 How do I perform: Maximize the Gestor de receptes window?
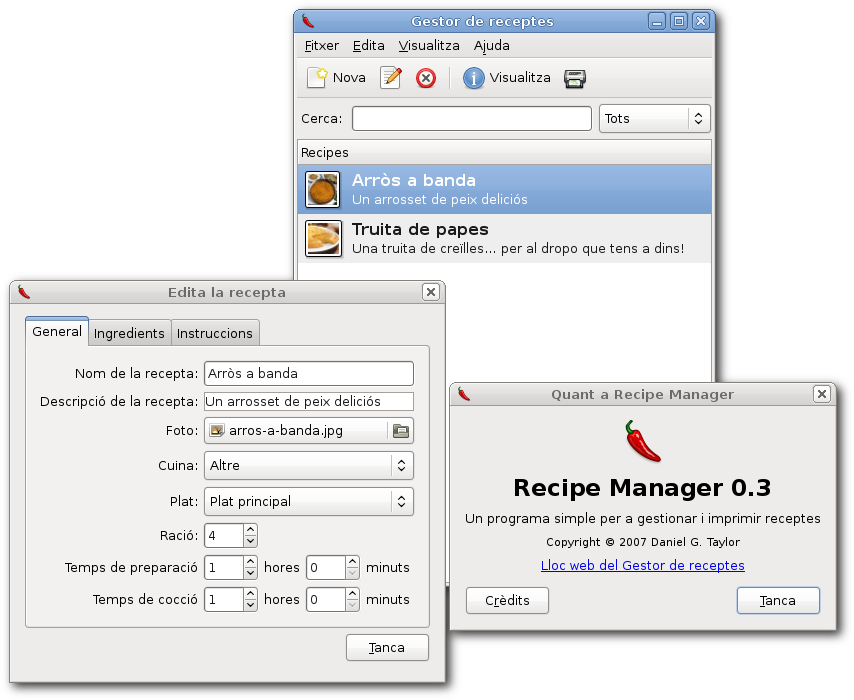tap(679, 21)
